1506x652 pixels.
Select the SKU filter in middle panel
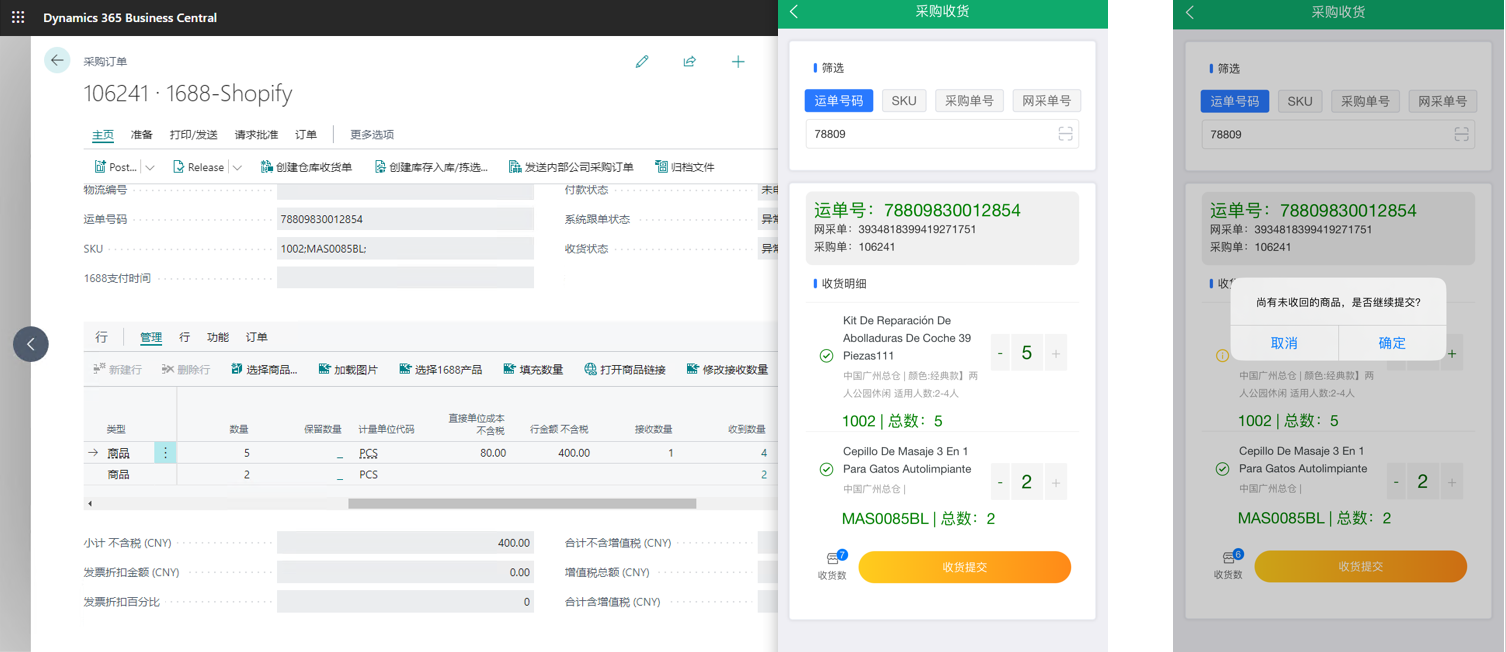point(903,101)
